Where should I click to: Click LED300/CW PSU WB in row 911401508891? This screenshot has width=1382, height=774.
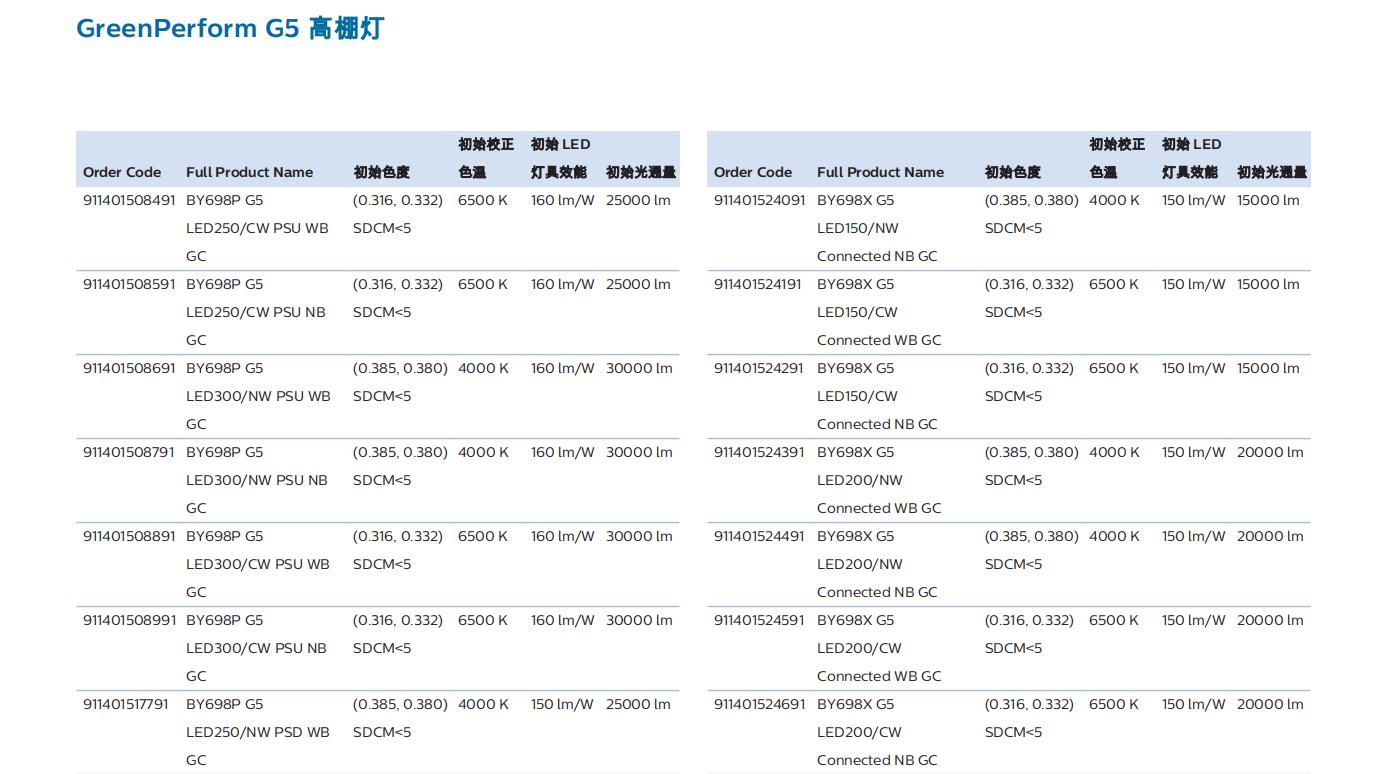point(257,564)
